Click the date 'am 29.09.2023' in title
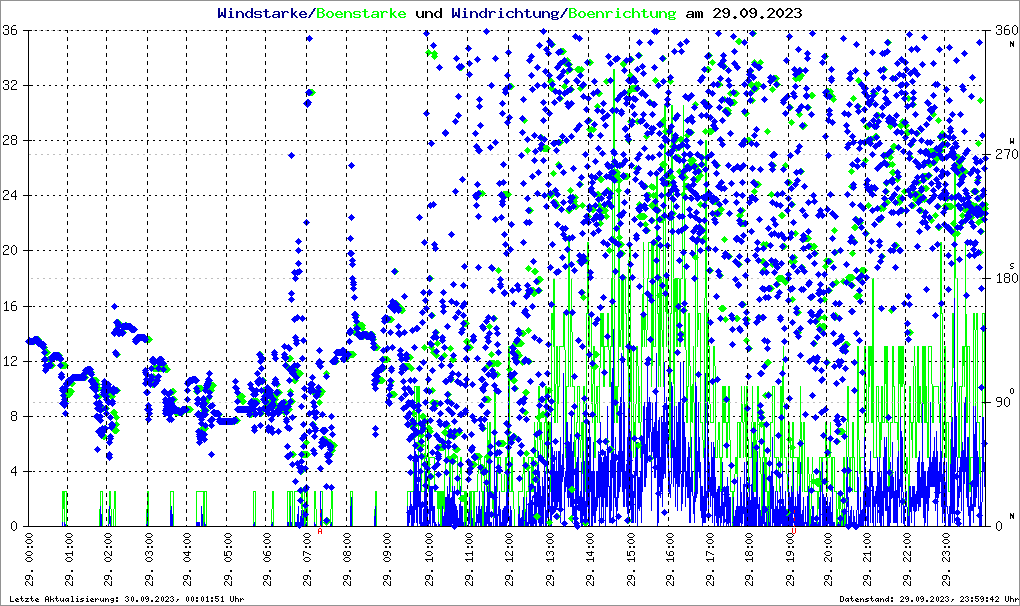The width and height of the screenshot is (1020, 606). tap(744, 13)
